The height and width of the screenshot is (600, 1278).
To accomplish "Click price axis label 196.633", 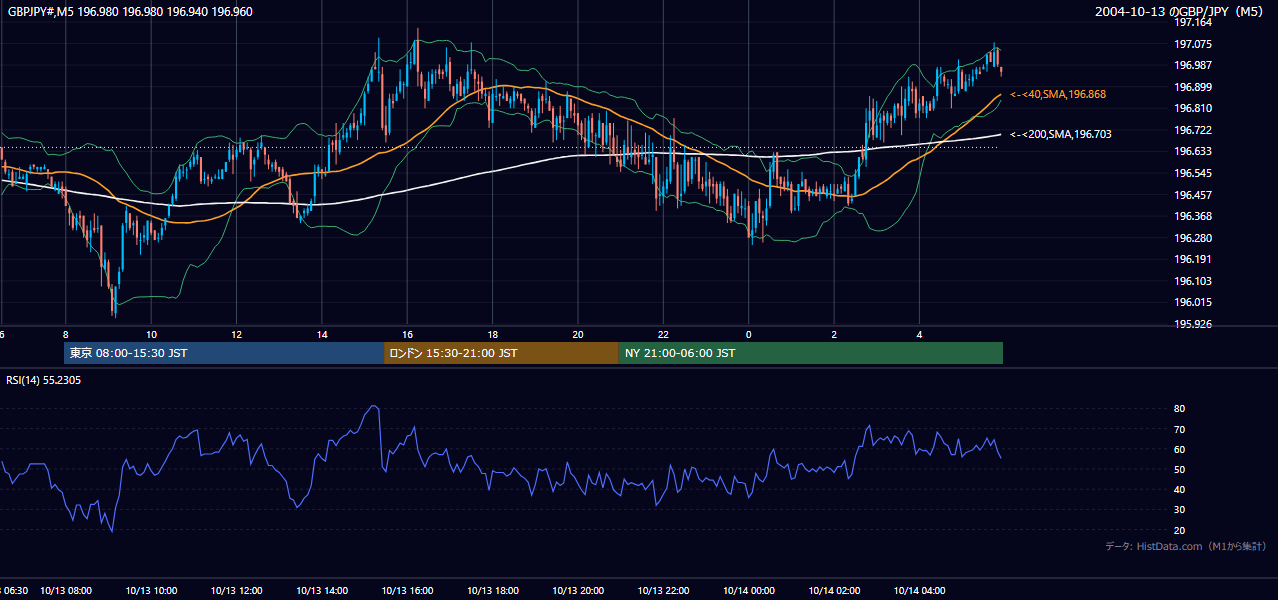I will point(1194,152).
